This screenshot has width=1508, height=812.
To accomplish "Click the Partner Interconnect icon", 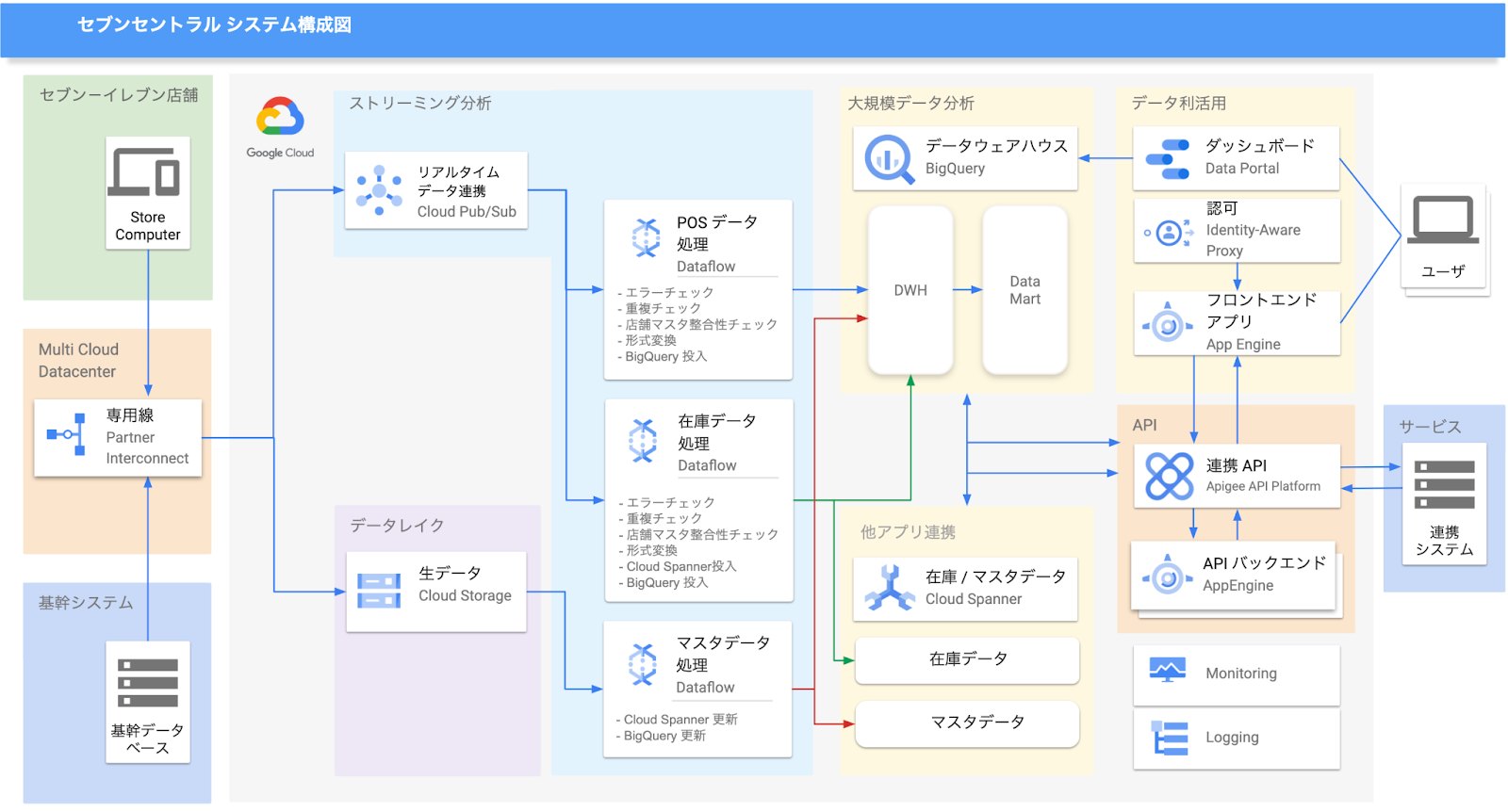I will [x=67, y=434].
